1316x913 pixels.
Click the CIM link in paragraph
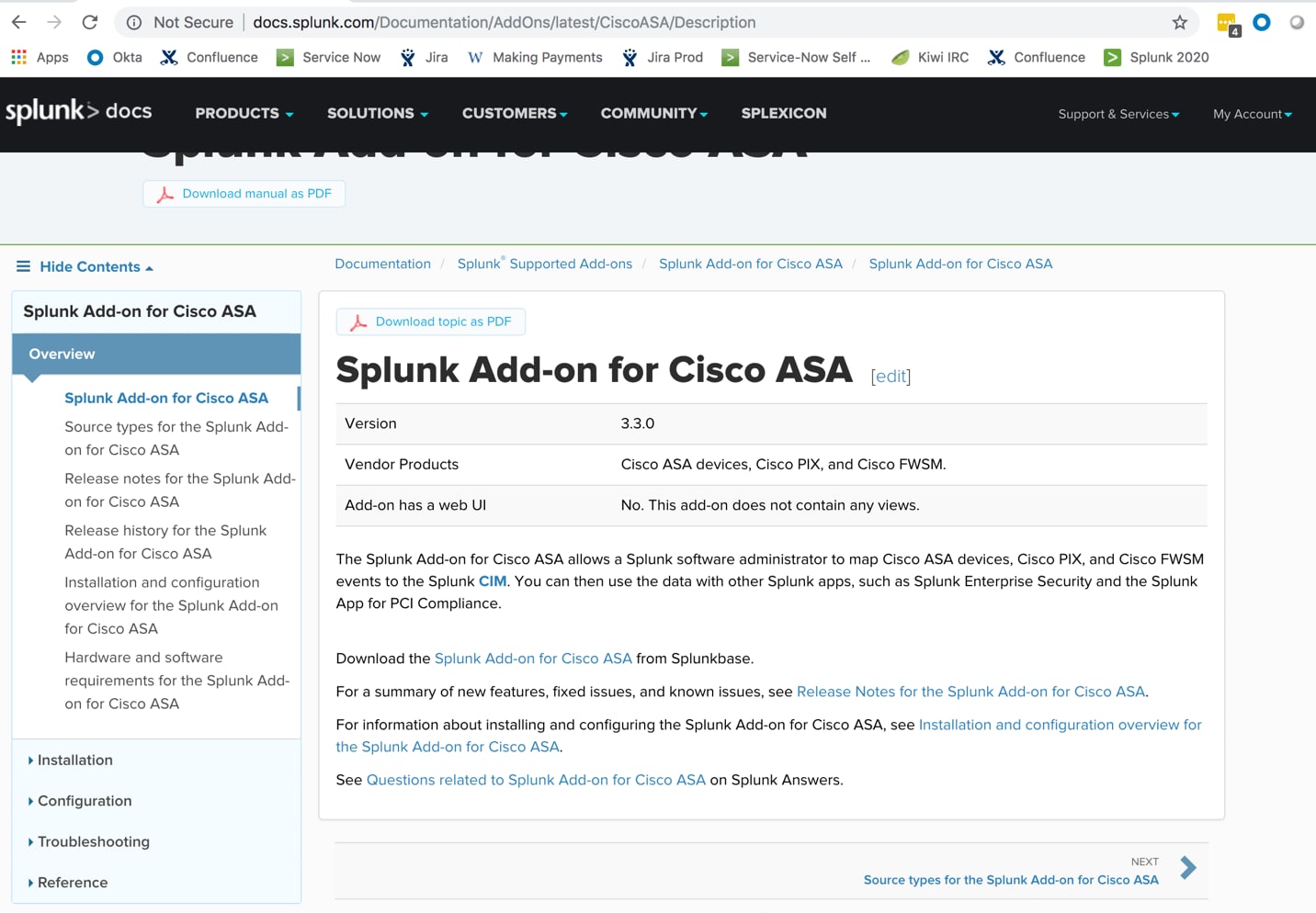pyautogui.click(x=493, y=581)
